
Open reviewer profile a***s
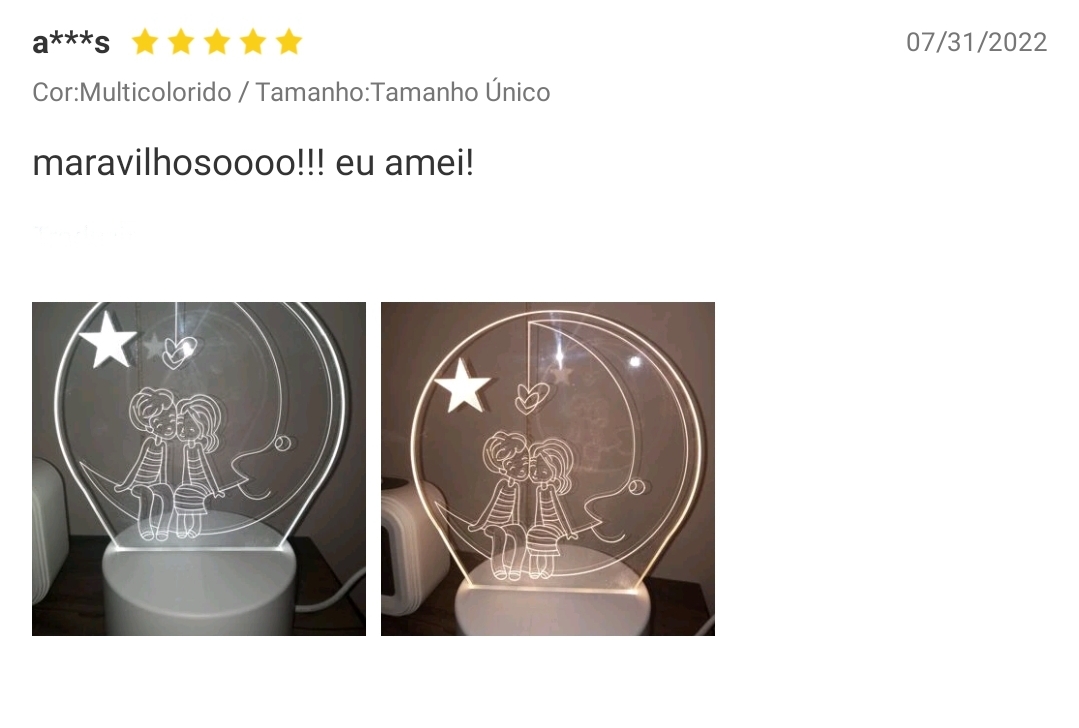71,43
